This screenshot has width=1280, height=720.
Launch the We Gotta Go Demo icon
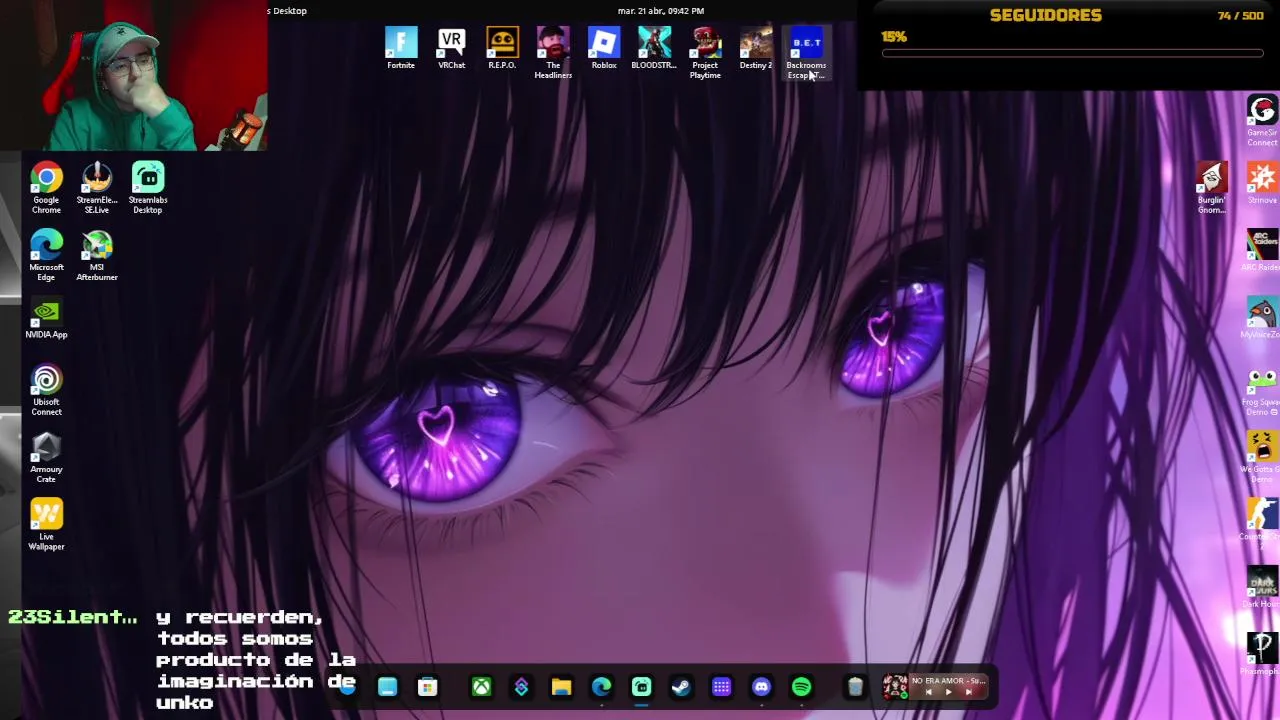(1262, 457)
